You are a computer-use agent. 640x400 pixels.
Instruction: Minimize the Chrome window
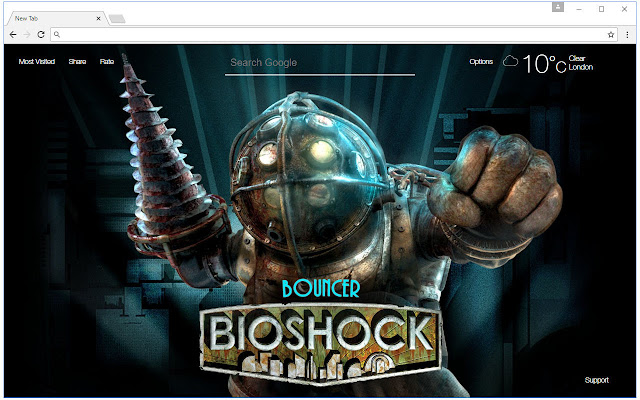[x=579, y=9]
